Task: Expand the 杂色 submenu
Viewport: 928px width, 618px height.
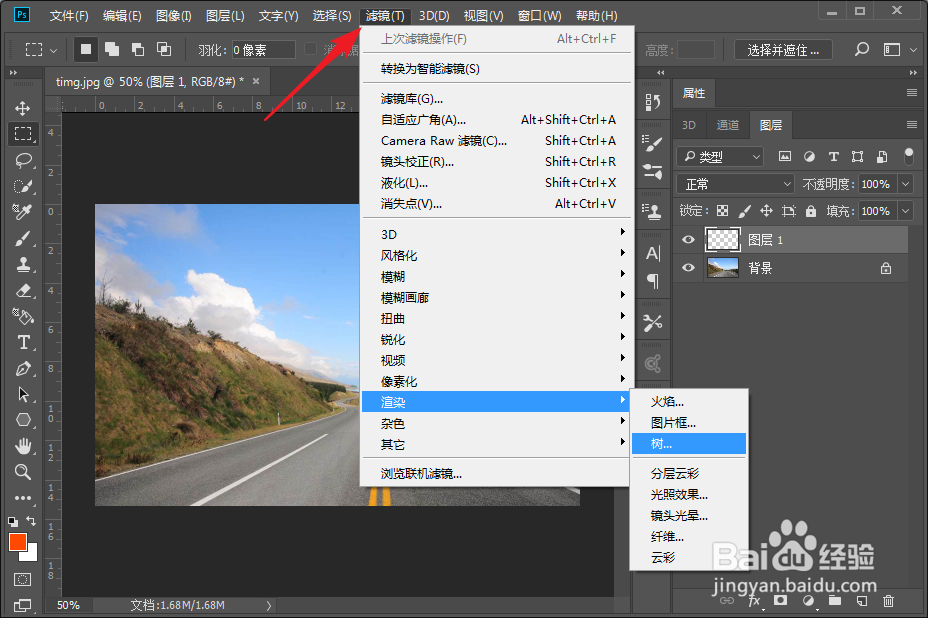Action: point(497,423)
